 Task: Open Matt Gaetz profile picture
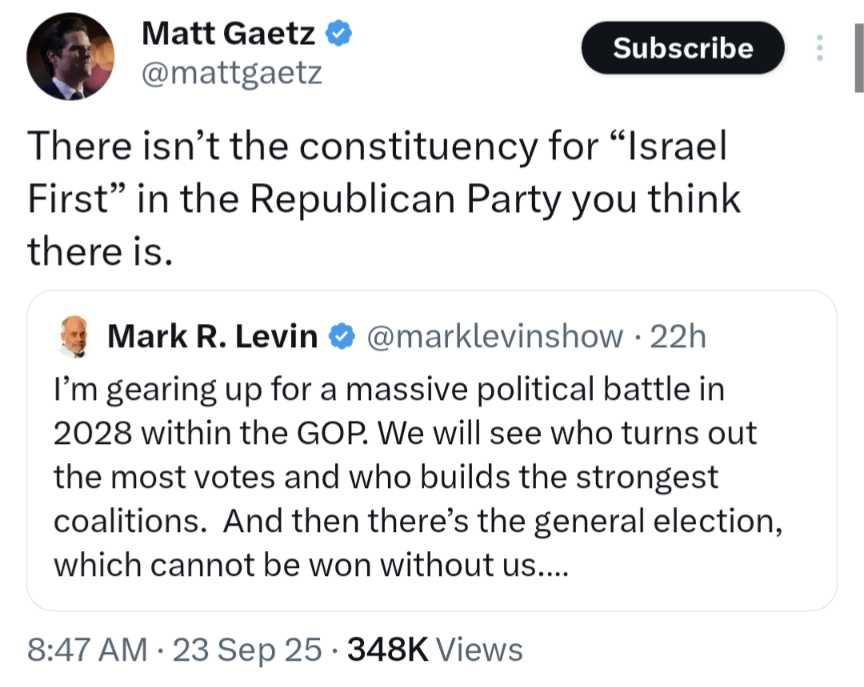pos(70,56)
